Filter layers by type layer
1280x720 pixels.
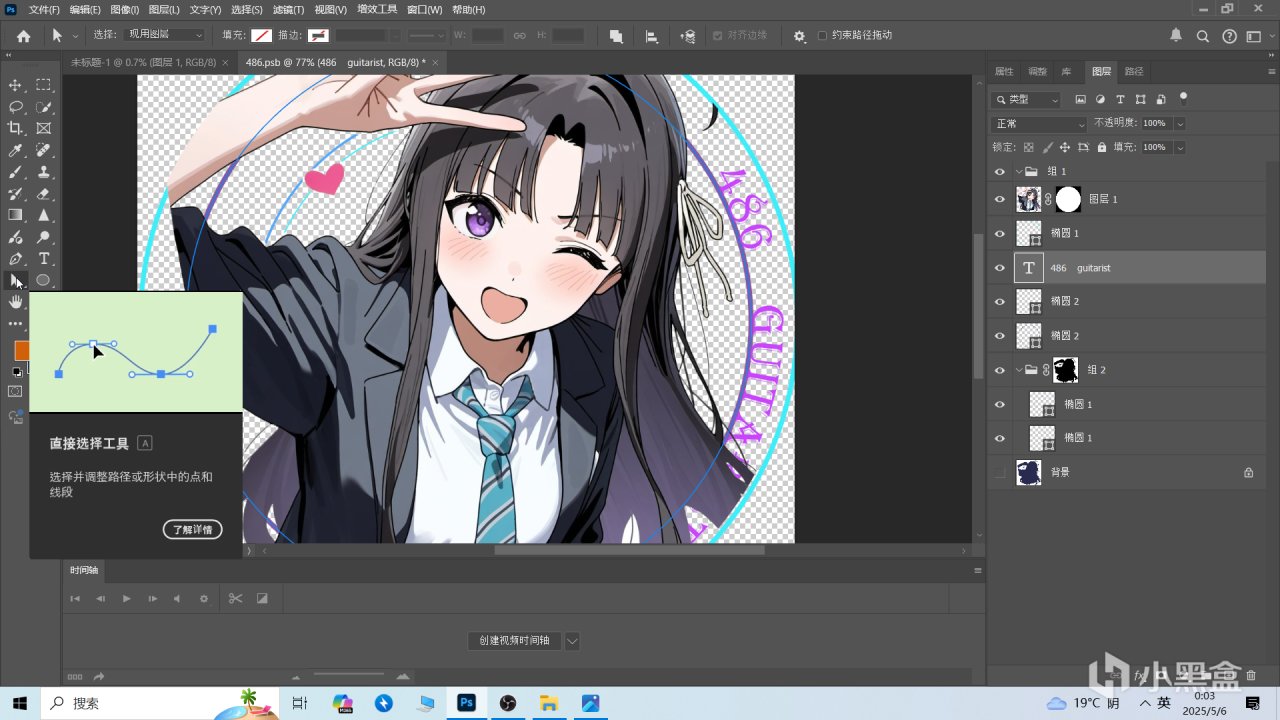[x=1120, y=99]
